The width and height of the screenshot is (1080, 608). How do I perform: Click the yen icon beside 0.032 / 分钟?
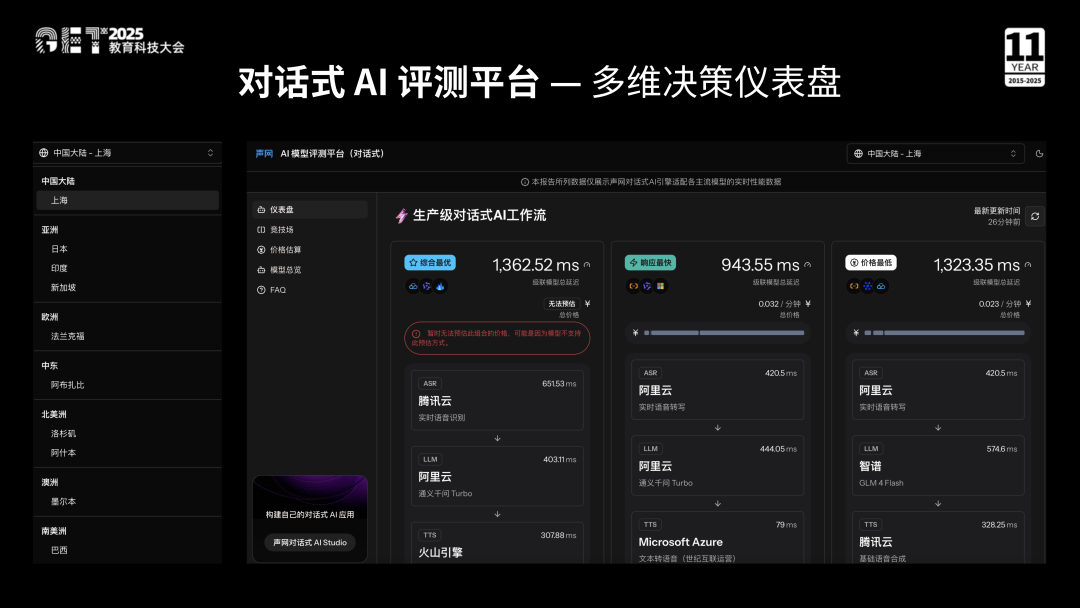click(x=808, y=304)
